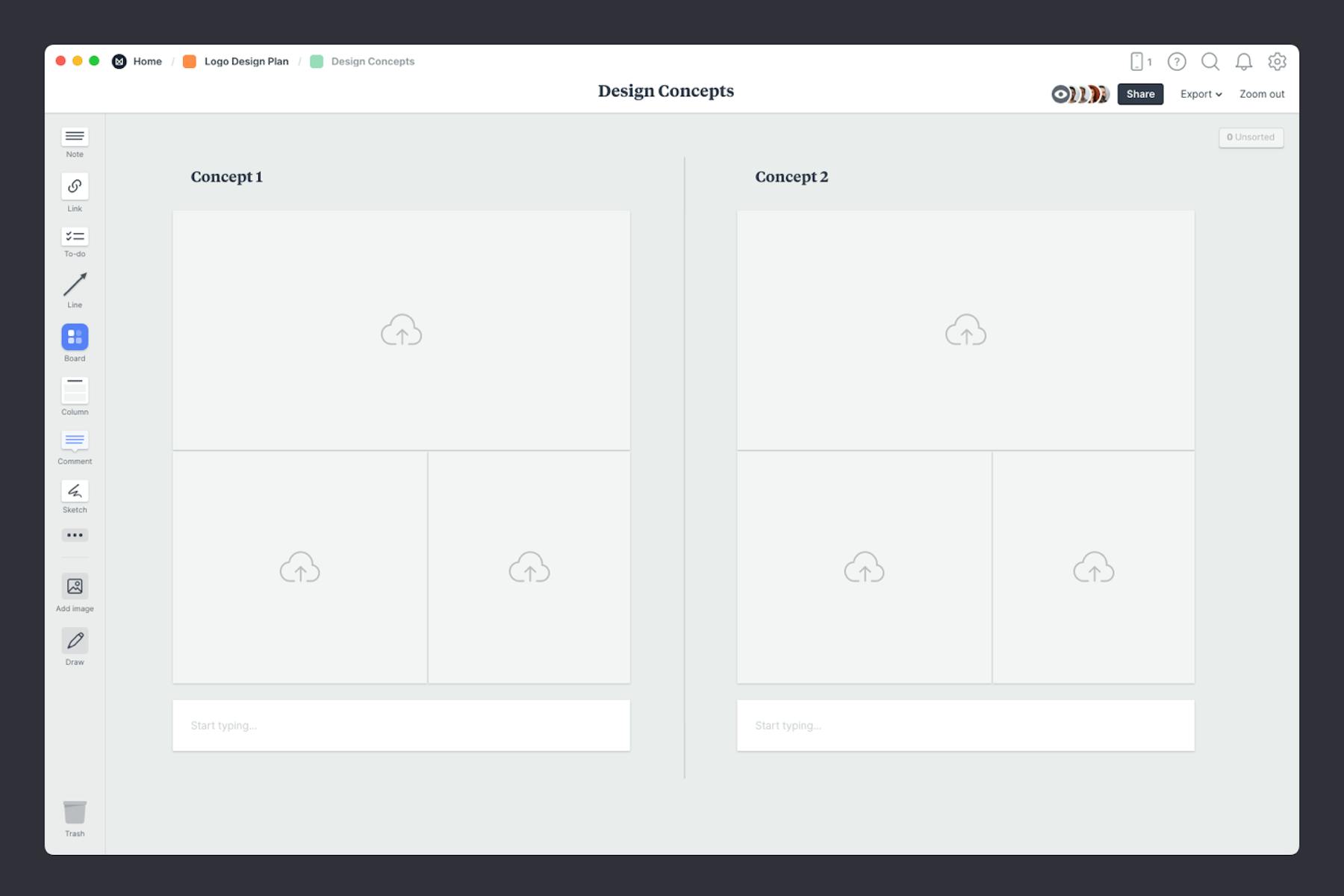Click the Start typing field under Concept 1
The image size is (1344, 896).
click(x=401, y=725)
